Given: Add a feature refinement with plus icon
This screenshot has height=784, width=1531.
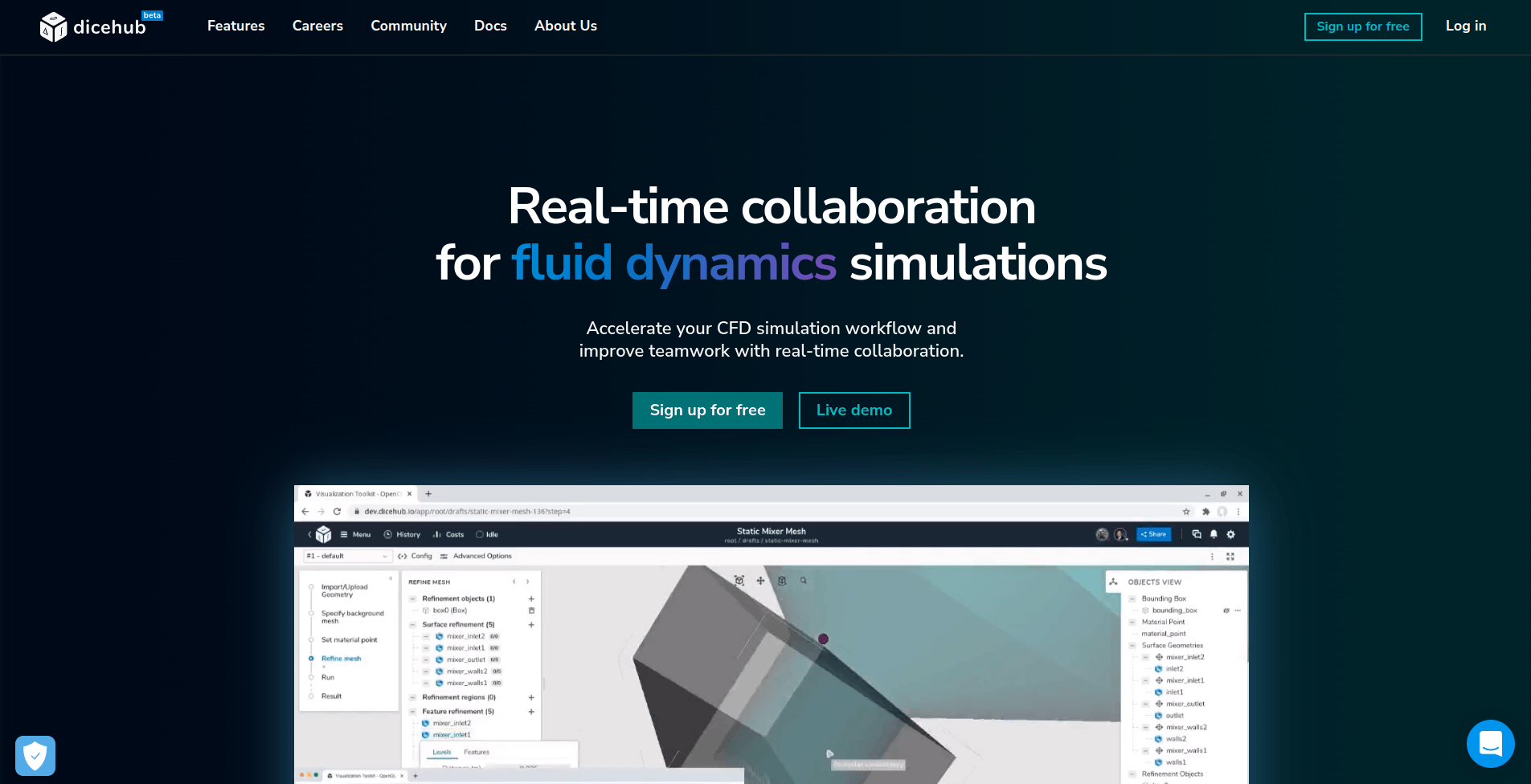Looking at the screenshot, I should (531, 712).
